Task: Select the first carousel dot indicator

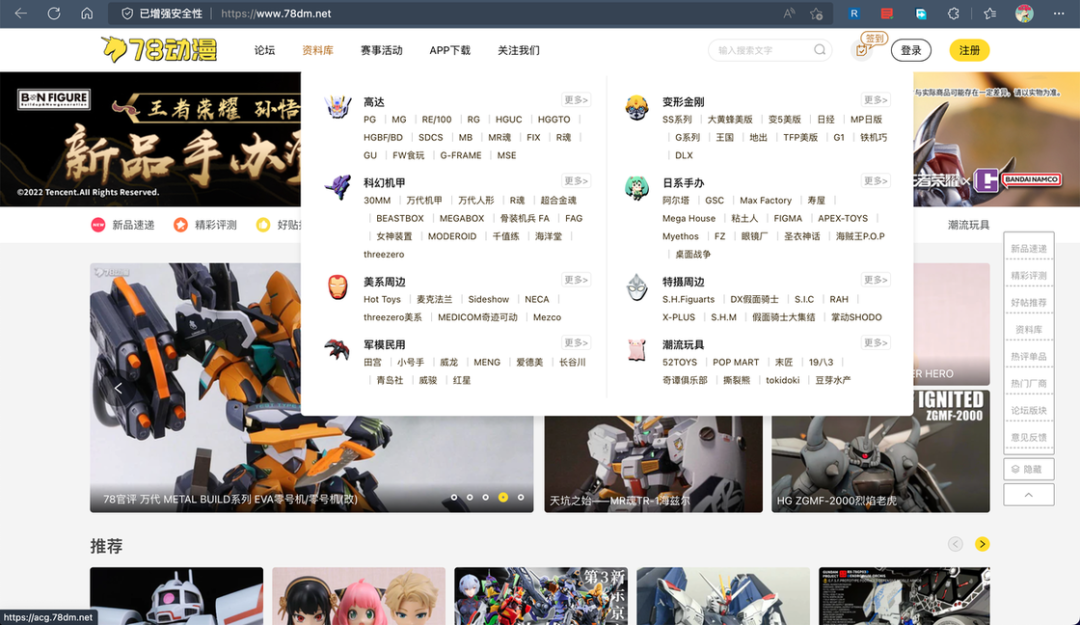Action: tap(454, 497)
